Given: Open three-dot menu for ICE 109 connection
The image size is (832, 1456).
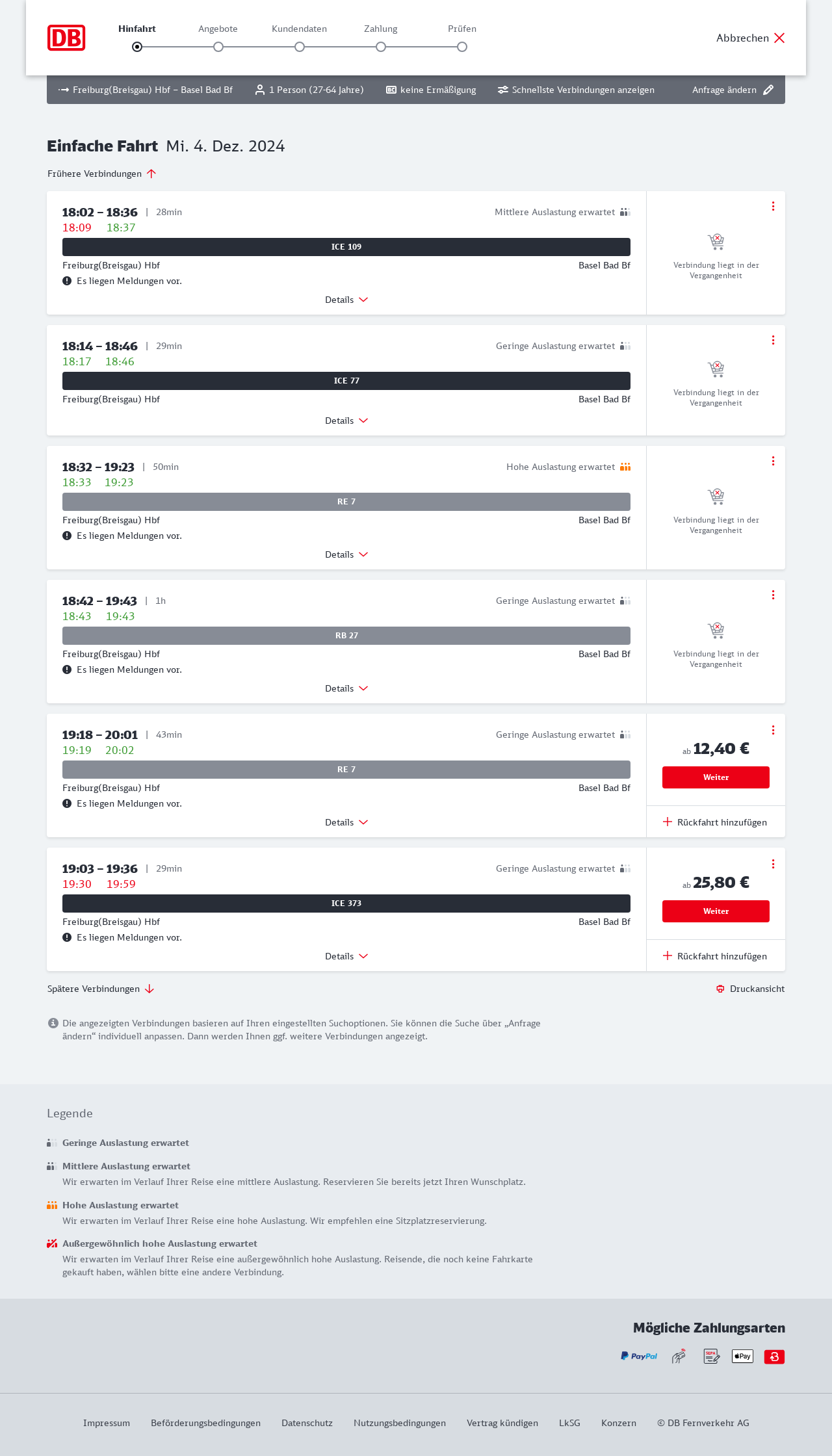Looking at the screenshot, I should click(x=773, y=206).
